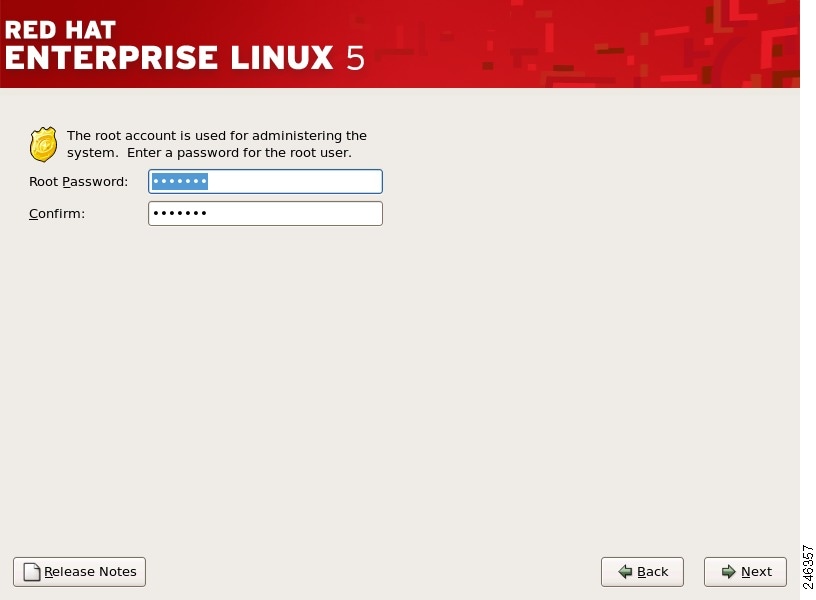The image size is (816, 600).
Task: Proceed with the Next button
Action: 745,572
